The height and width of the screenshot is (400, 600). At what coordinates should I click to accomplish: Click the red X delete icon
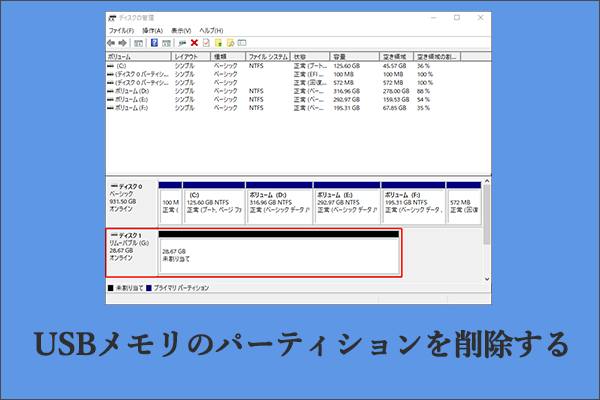pos(194,43)
